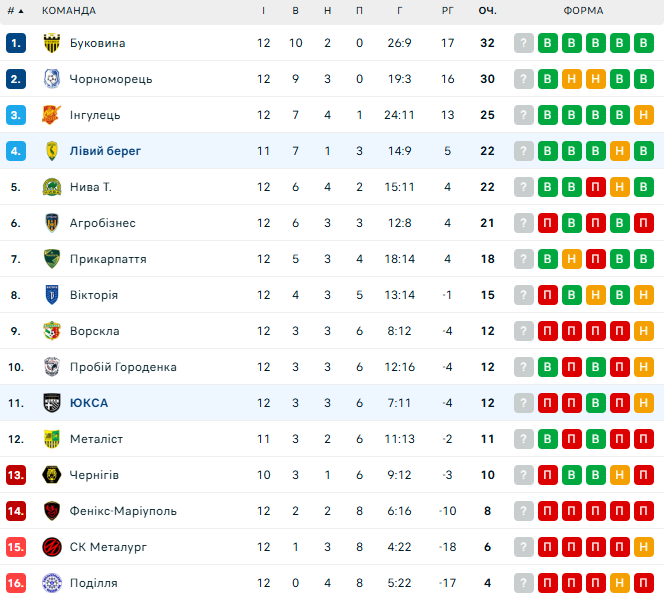The width and height of the screenshot is (664, 599).
Task: Click the Чорноморець club logo
Action: pos(52,79)
